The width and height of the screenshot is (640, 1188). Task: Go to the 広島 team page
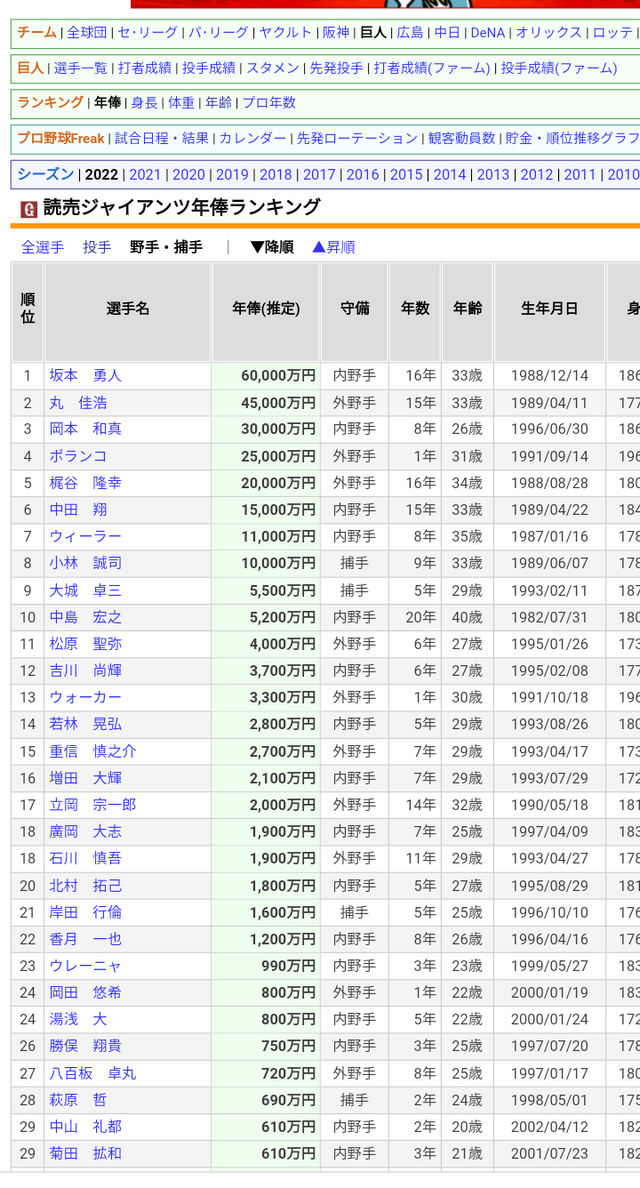pyautogui.click(x=411, y=33)
